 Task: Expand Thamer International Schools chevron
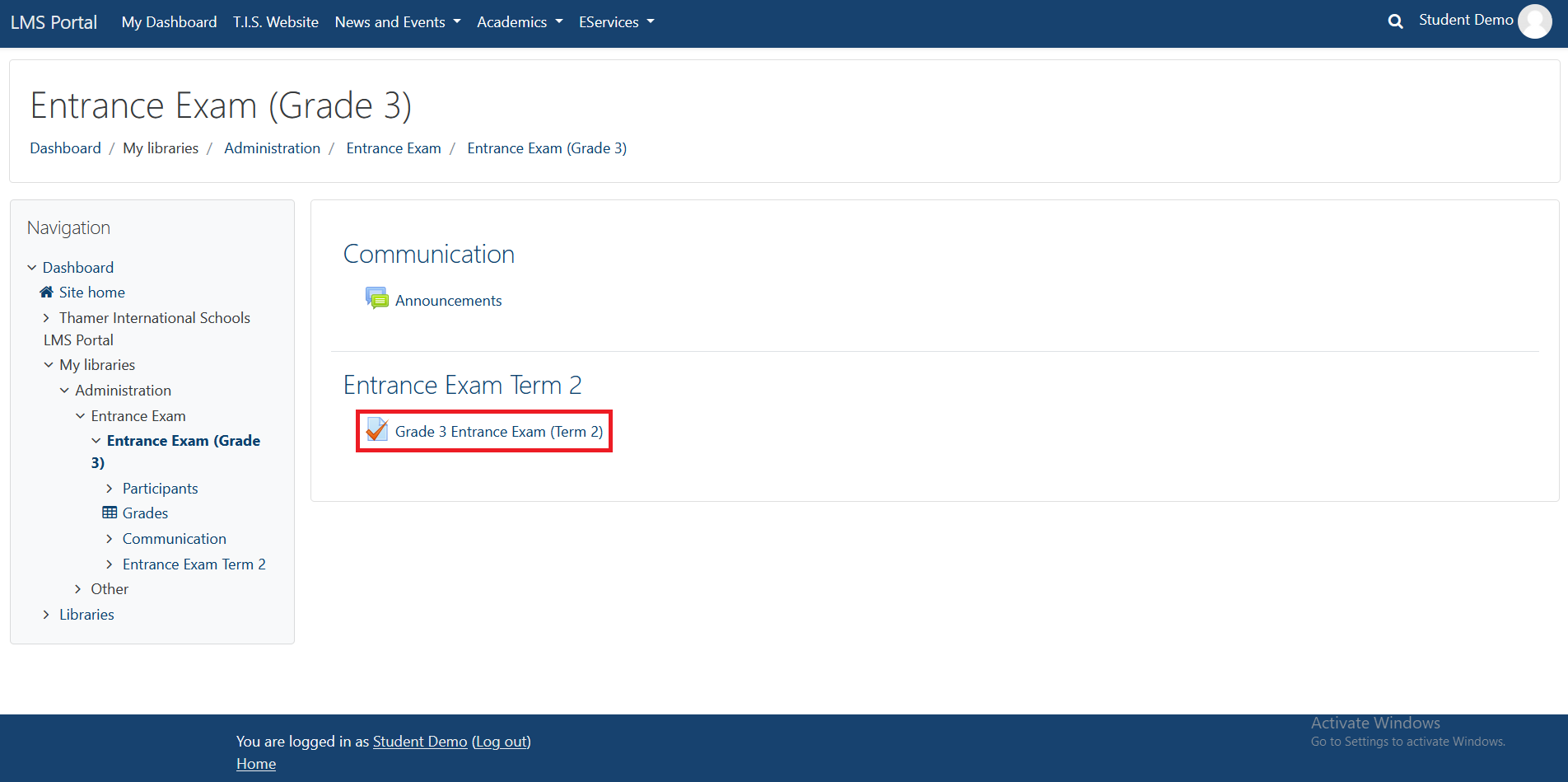click(x=46, y=317)
